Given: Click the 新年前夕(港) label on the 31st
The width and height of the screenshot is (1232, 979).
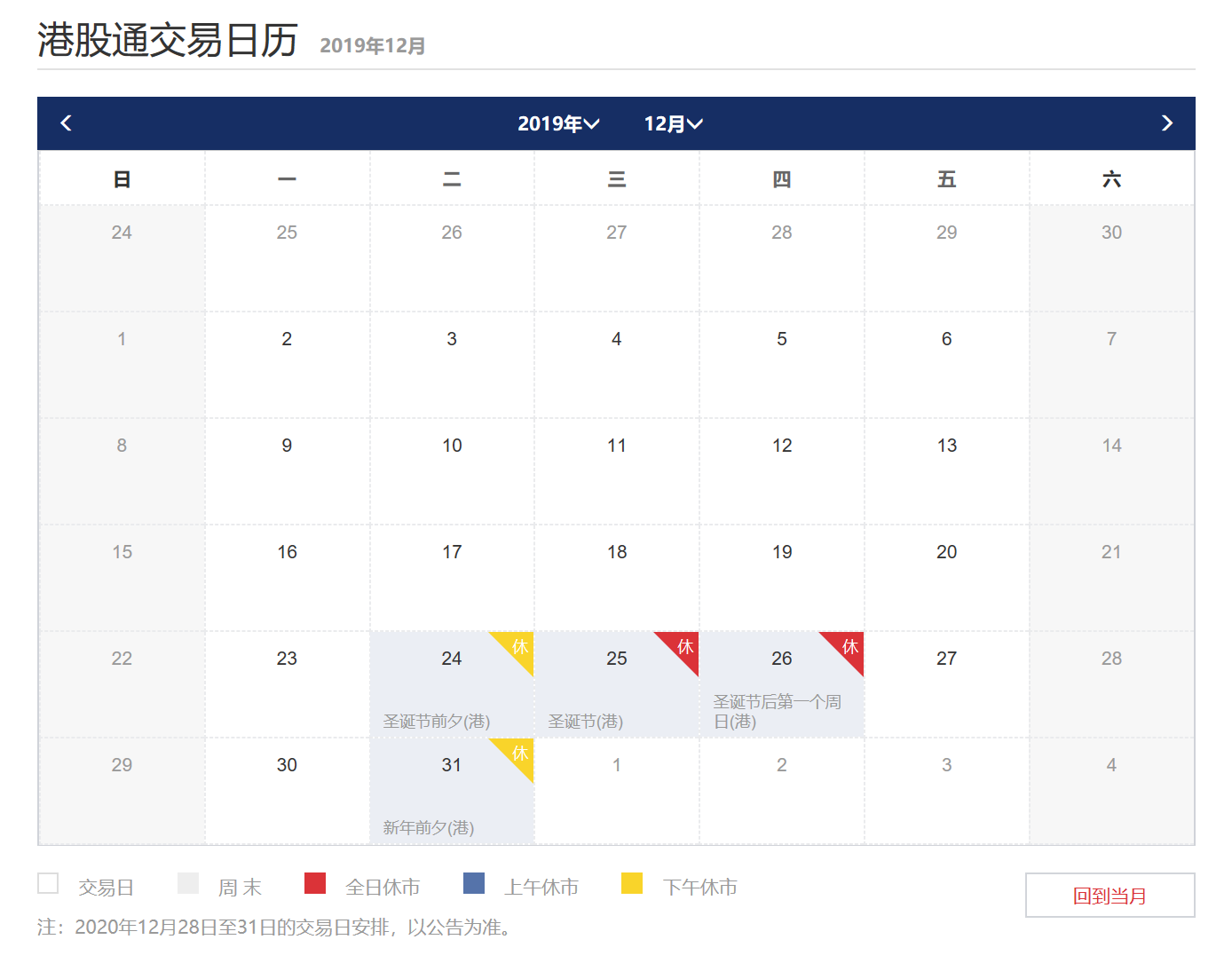Looking at the screenshot, I should point(429,828).
